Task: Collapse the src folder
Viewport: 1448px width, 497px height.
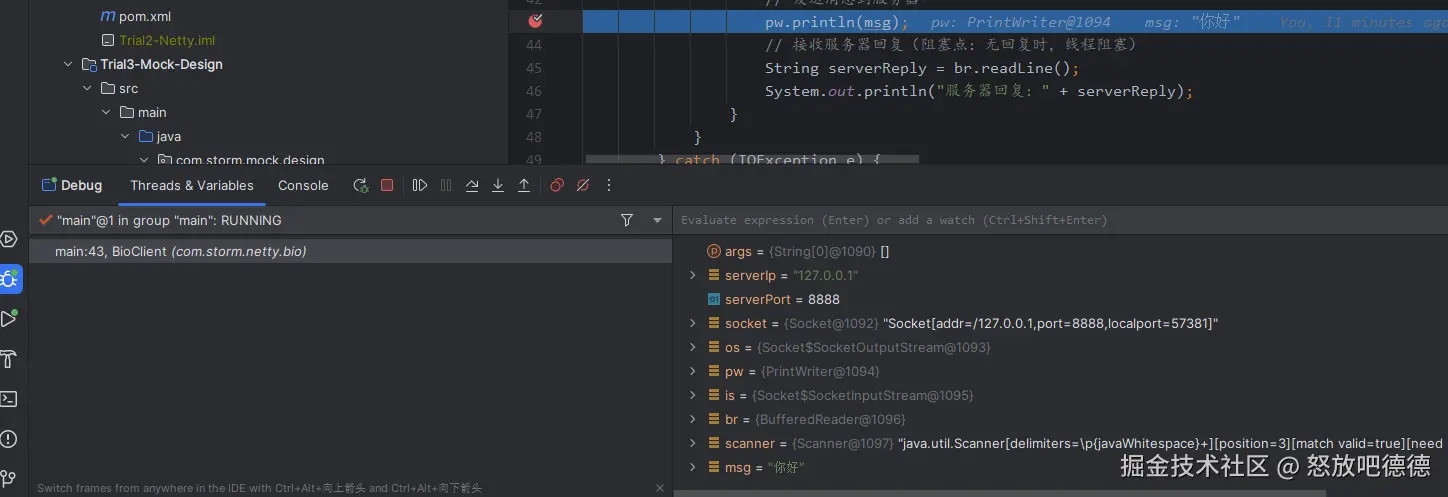Action: pyautogui.click(x=87, y=88)
